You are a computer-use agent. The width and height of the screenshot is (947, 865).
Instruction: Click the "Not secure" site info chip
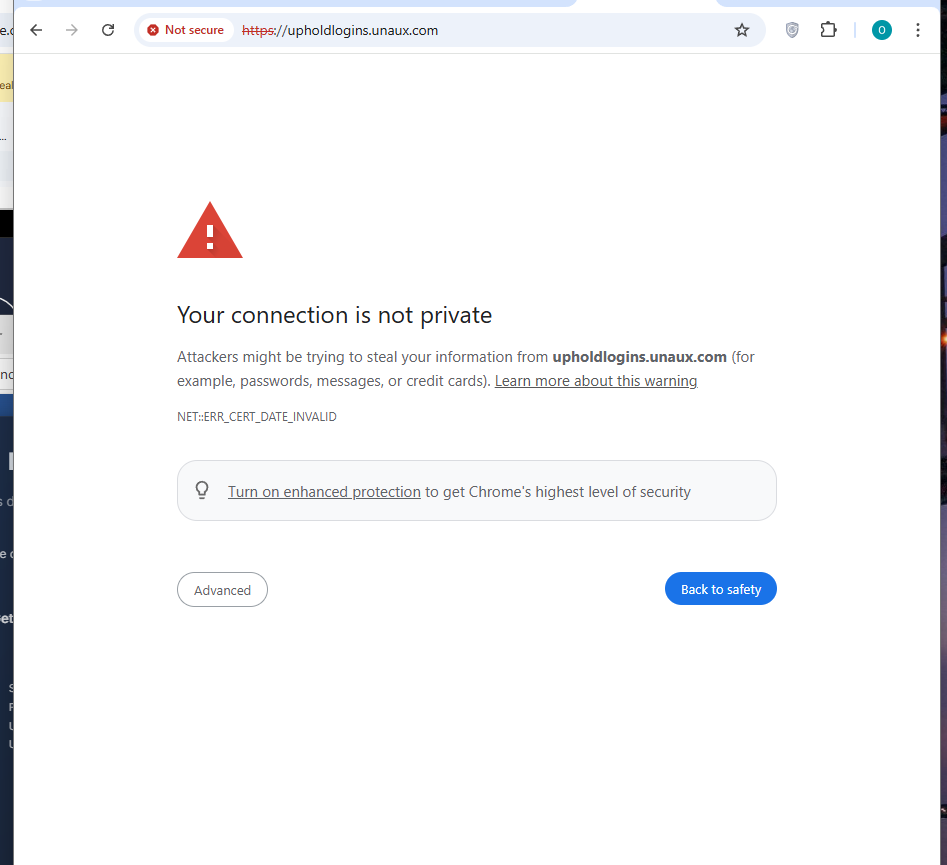tap(186, 30)
